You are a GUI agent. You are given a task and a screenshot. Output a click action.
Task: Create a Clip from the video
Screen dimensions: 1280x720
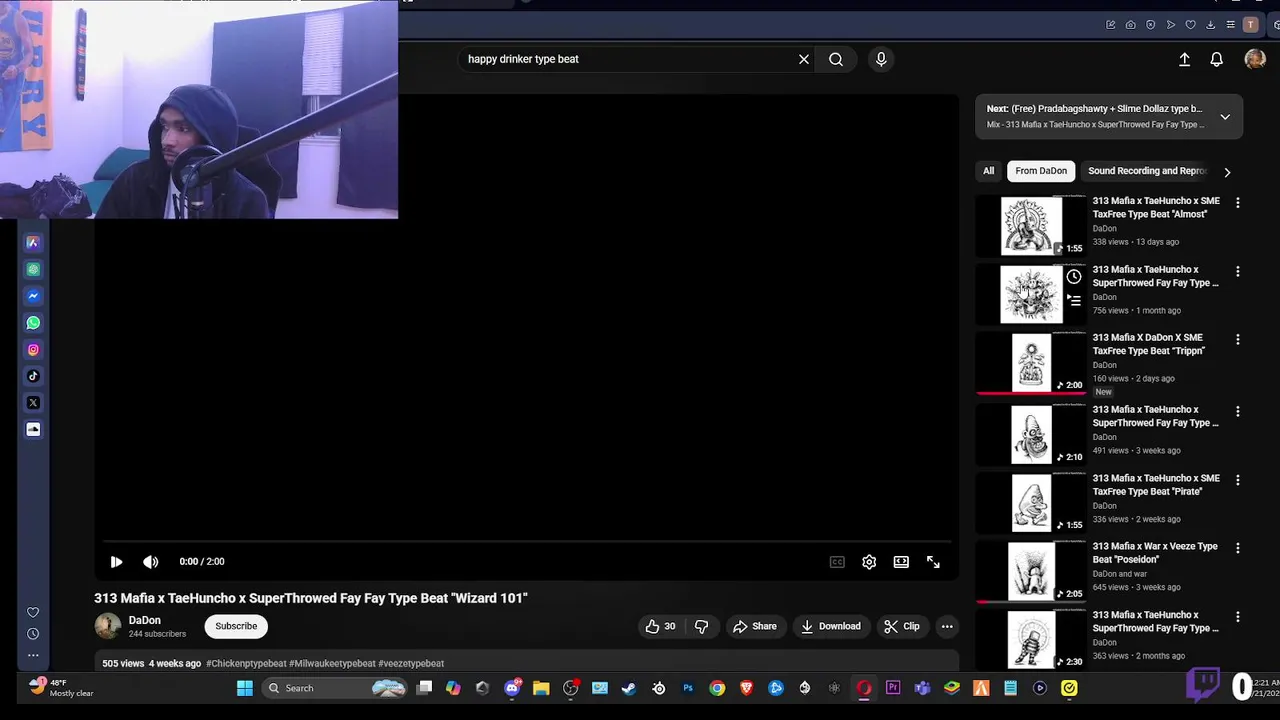[x=901, y=626]
